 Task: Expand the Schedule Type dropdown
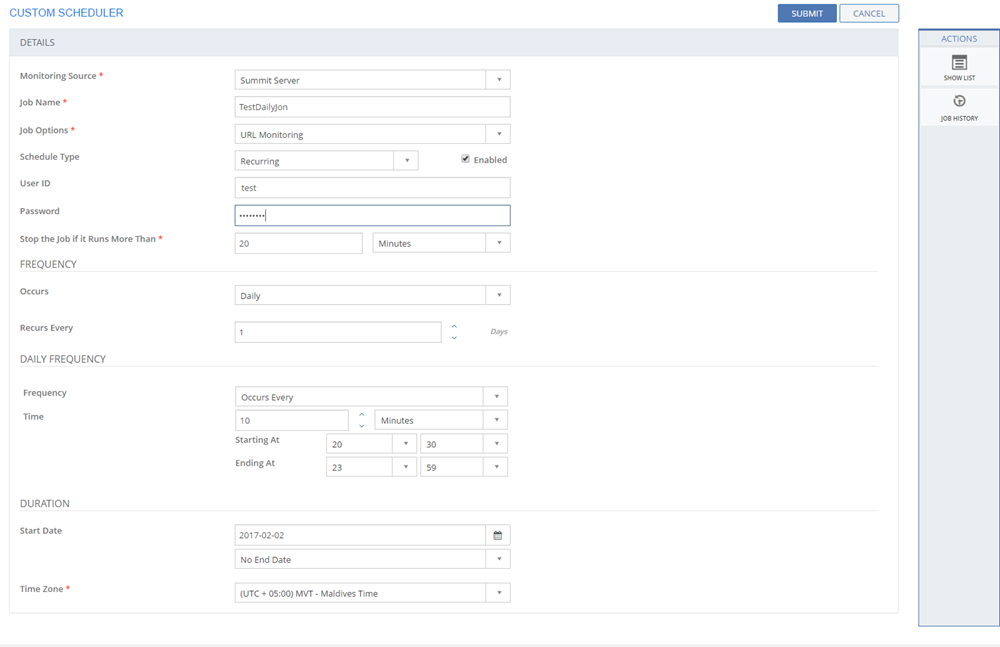click(x=405, y=161)
